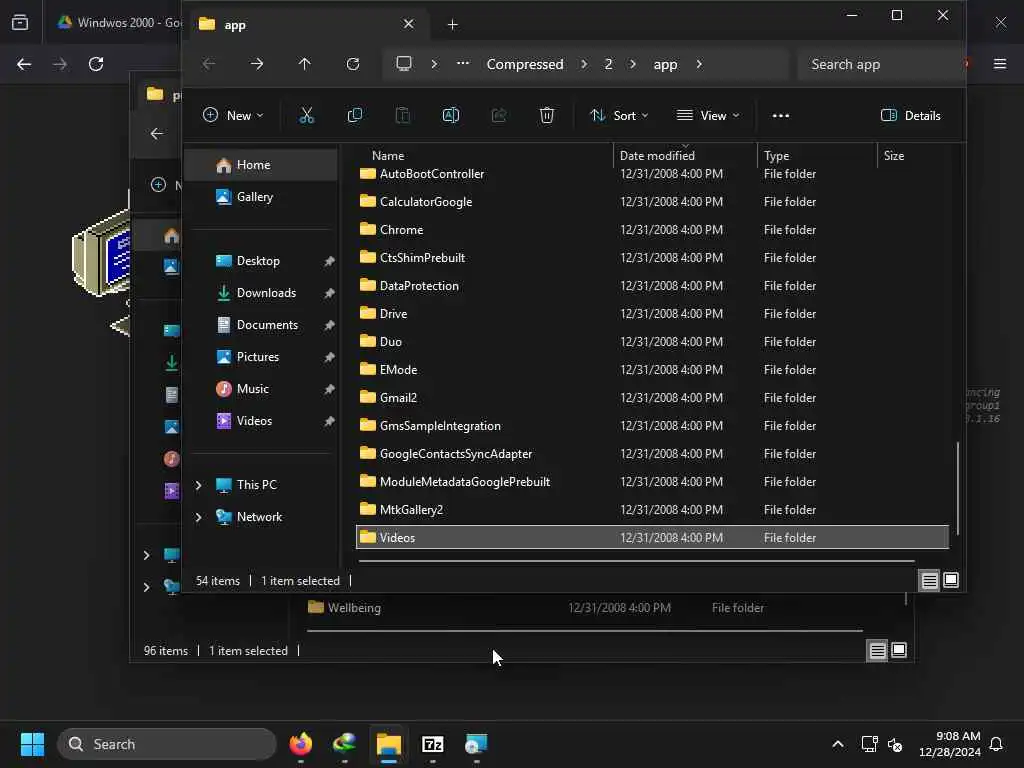Click the Copy icon in toolbar
Viewport: 1024px width, 768px height.
click(355, 116)
